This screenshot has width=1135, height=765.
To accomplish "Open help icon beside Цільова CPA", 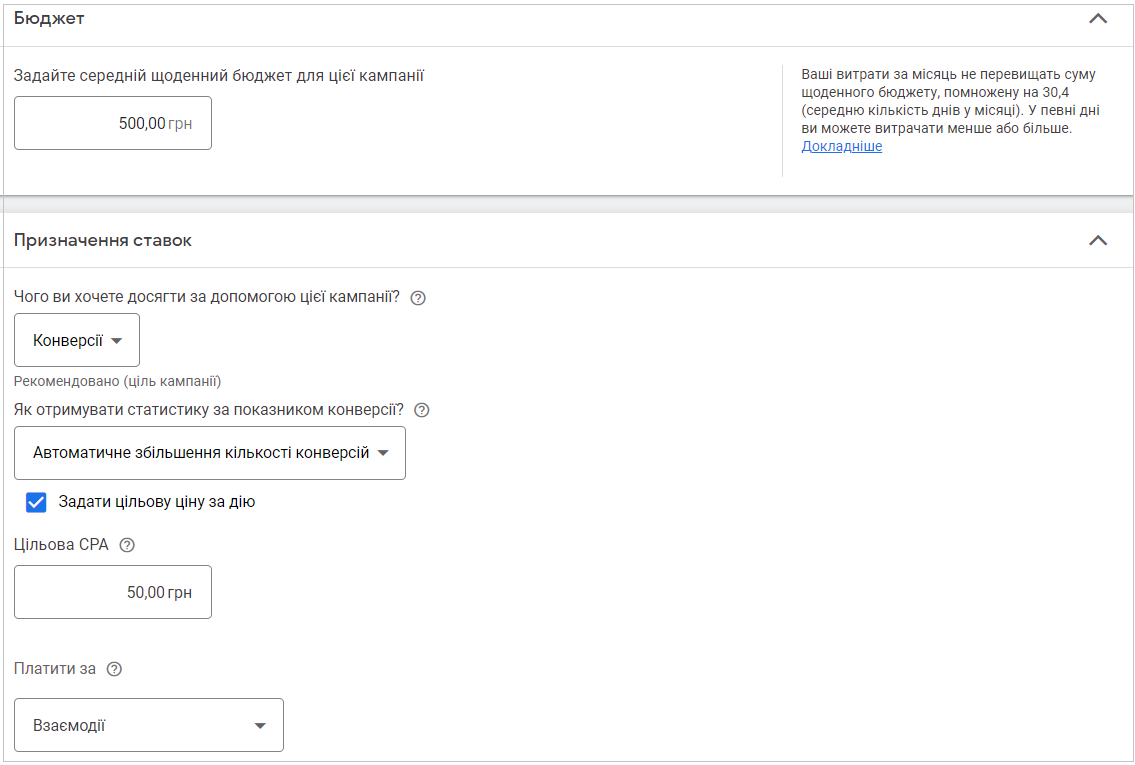I will (127, 545).
